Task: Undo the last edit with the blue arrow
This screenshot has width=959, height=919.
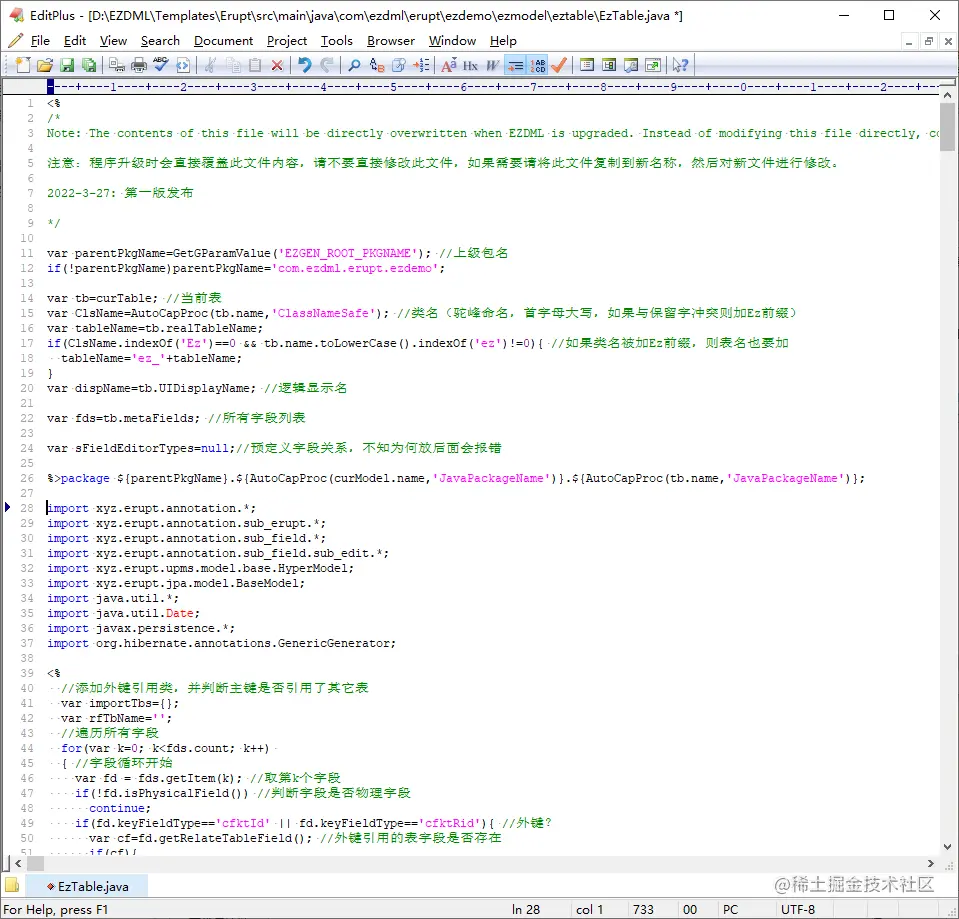Action: pos(305,65)
